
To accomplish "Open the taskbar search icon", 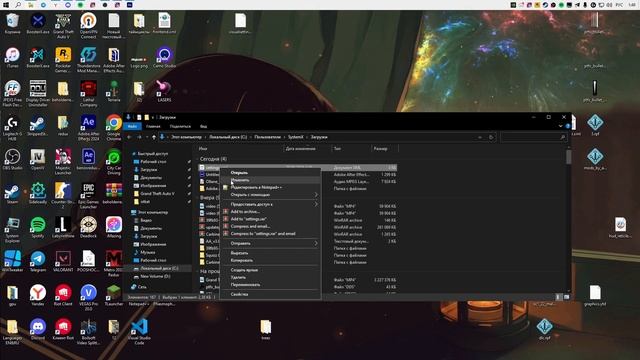I will click(18, 5).
